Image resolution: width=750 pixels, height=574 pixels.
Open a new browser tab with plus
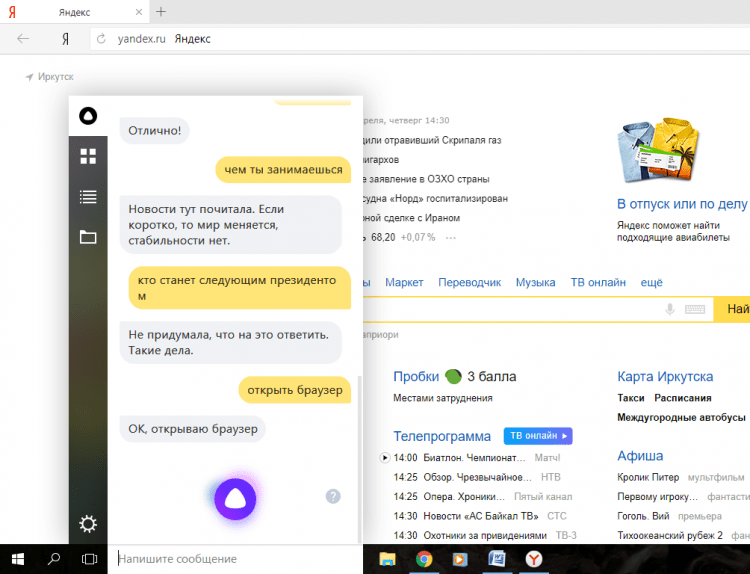tap(161, 12)
